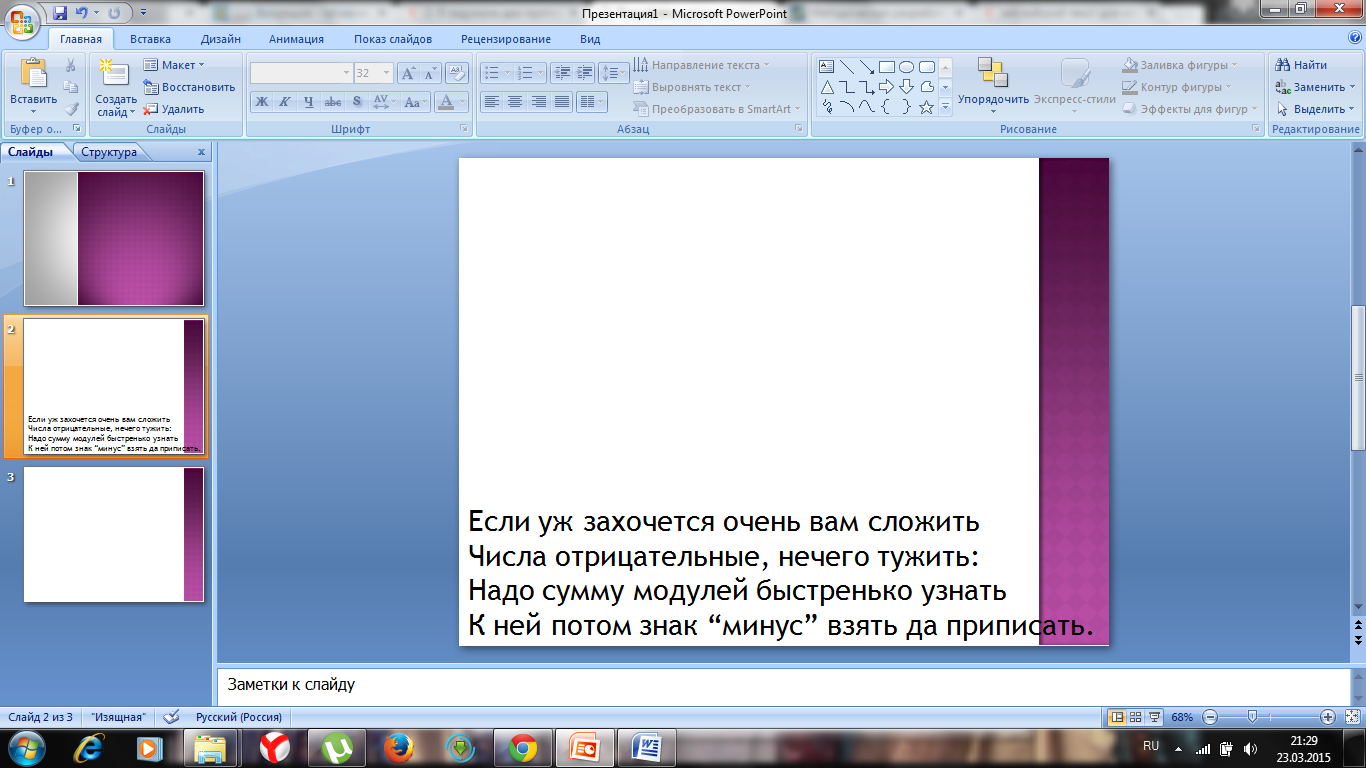Select the Isosceles Triangle shape
1366x768 pixels.
pos(827,87)
